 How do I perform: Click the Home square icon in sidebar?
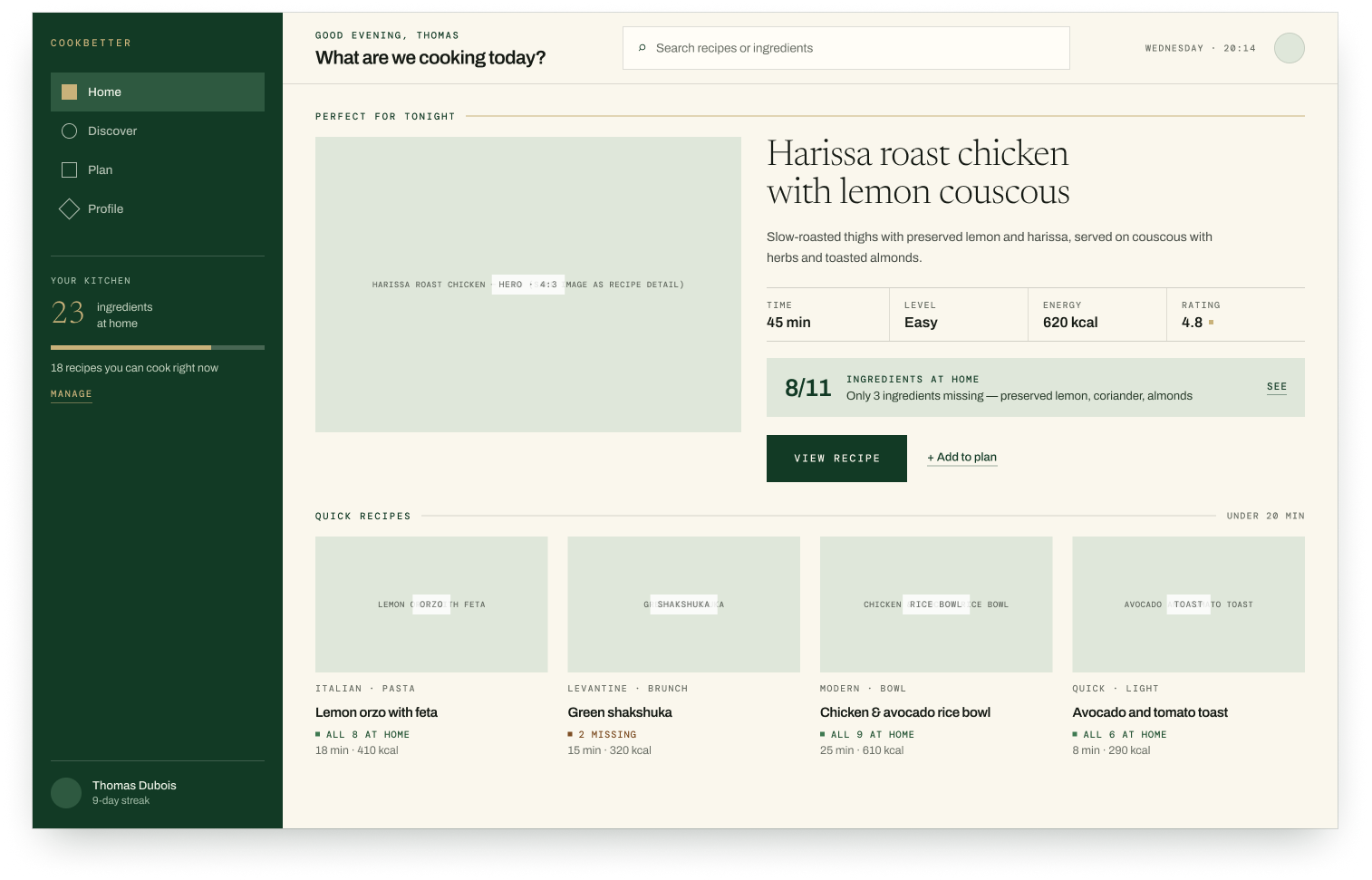[x=69, y=92]
